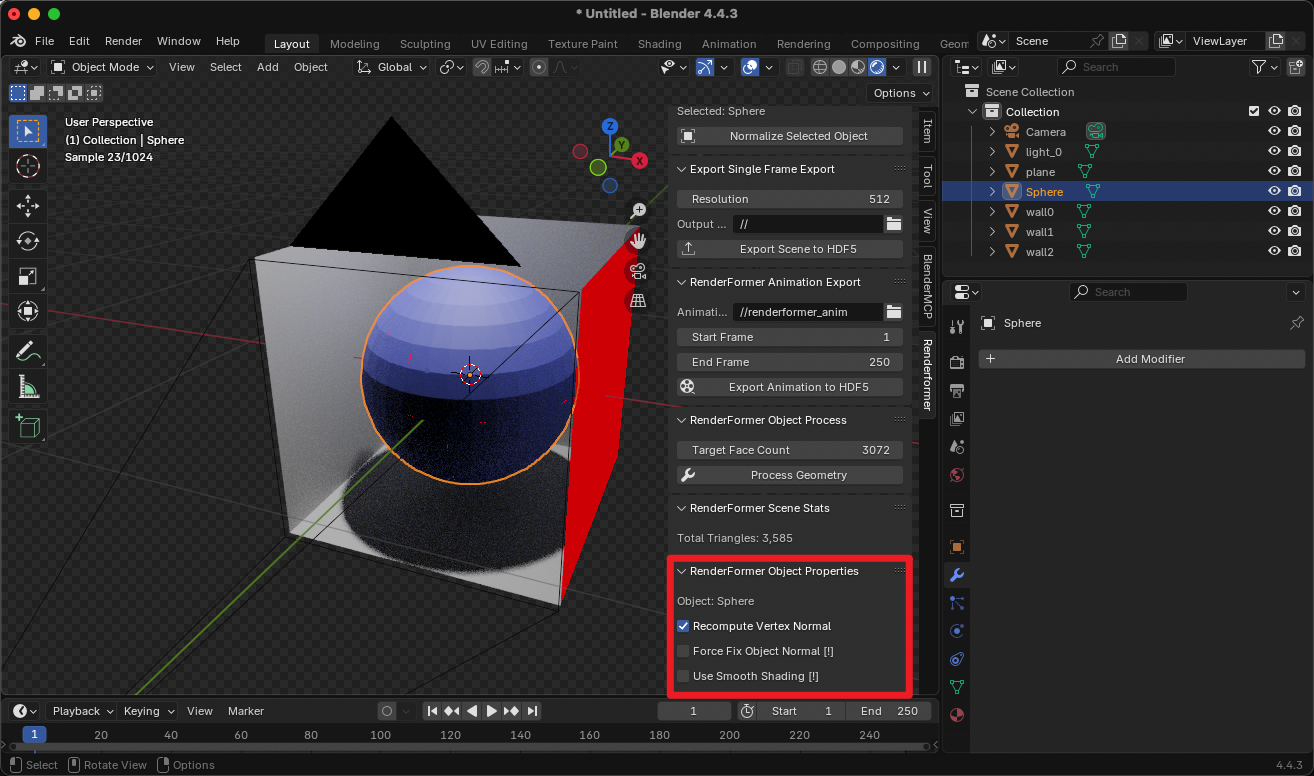This screenshot has height=776, width=1314.
Task: Switch to the Shading workspace tab
Action: pos(659,44)
